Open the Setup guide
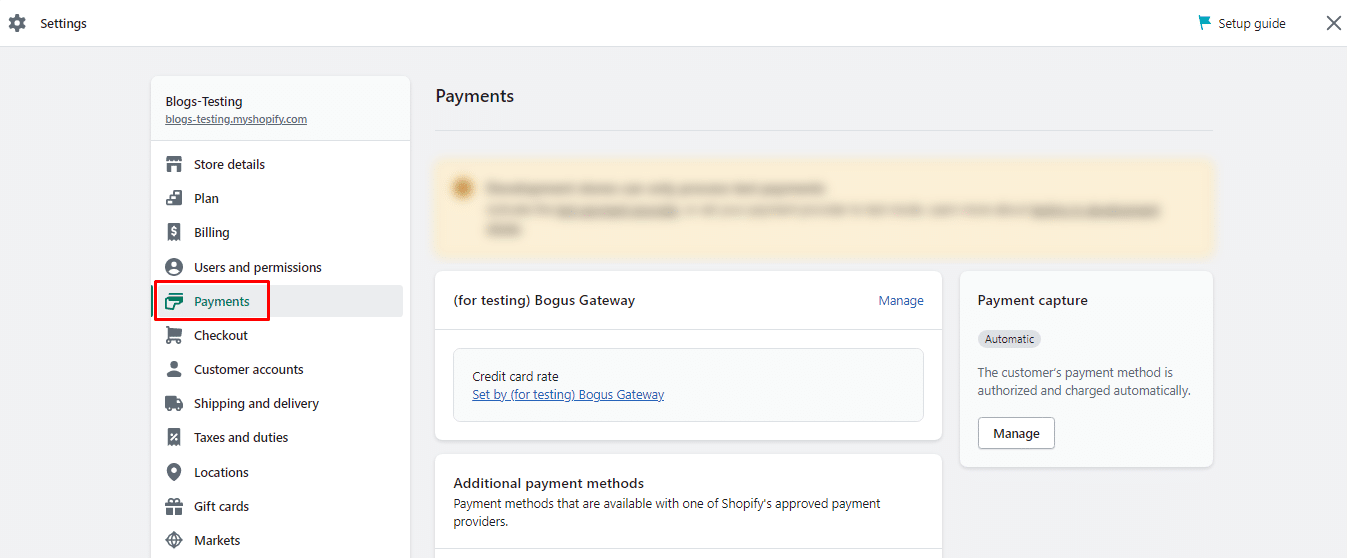The image size is (1347, 558). coord(1242,23)
